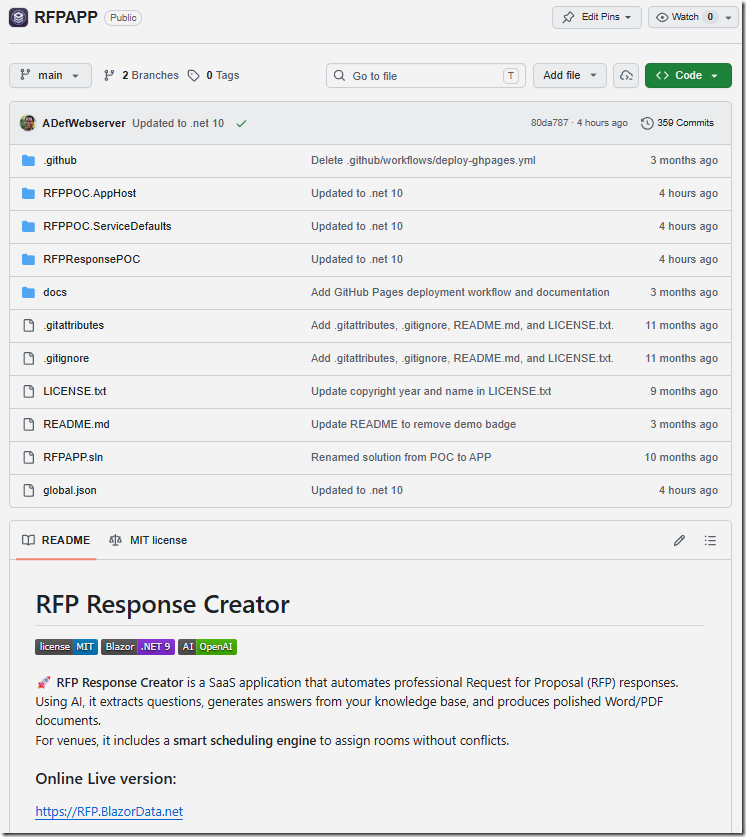746x837 pixels.
Task: Open global.json commit 'Updated to .net 10'
Action: [x=357, y=491]
